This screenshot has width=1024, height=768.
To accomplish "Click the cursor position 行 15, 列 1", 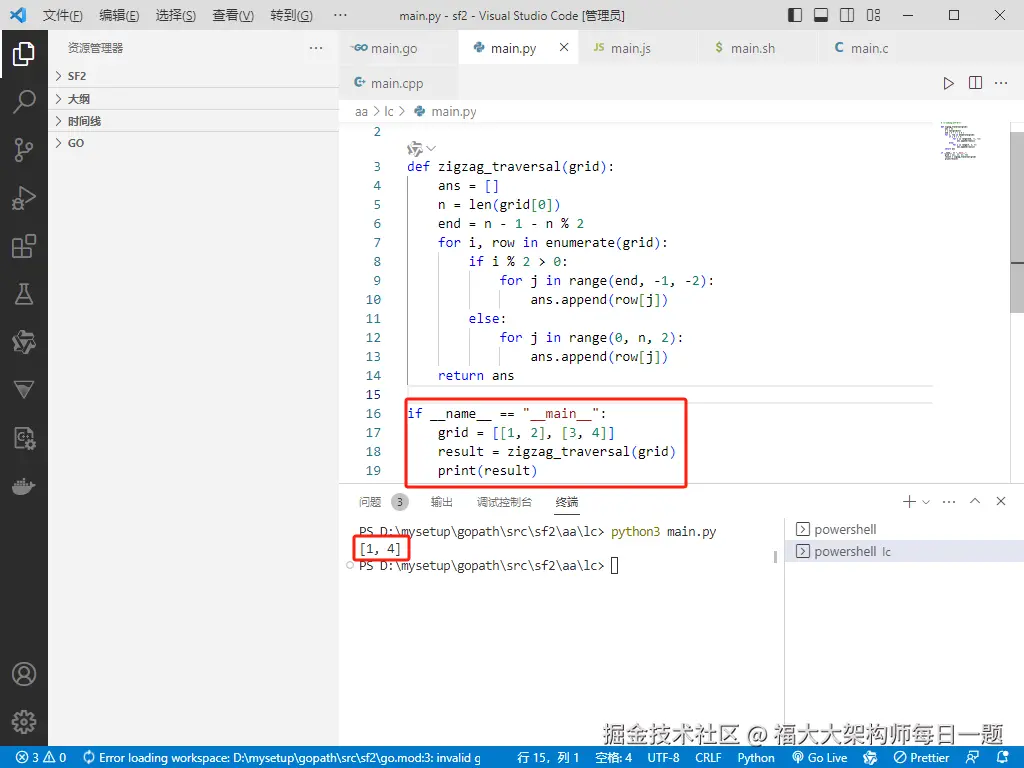I will click(x=548, y=758).
